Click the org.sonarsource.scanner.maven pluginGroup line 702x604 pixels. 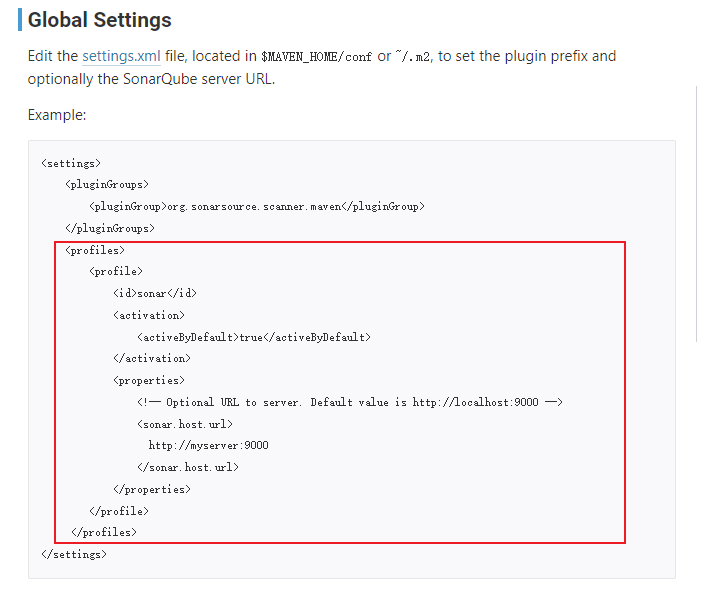point(257,206)
